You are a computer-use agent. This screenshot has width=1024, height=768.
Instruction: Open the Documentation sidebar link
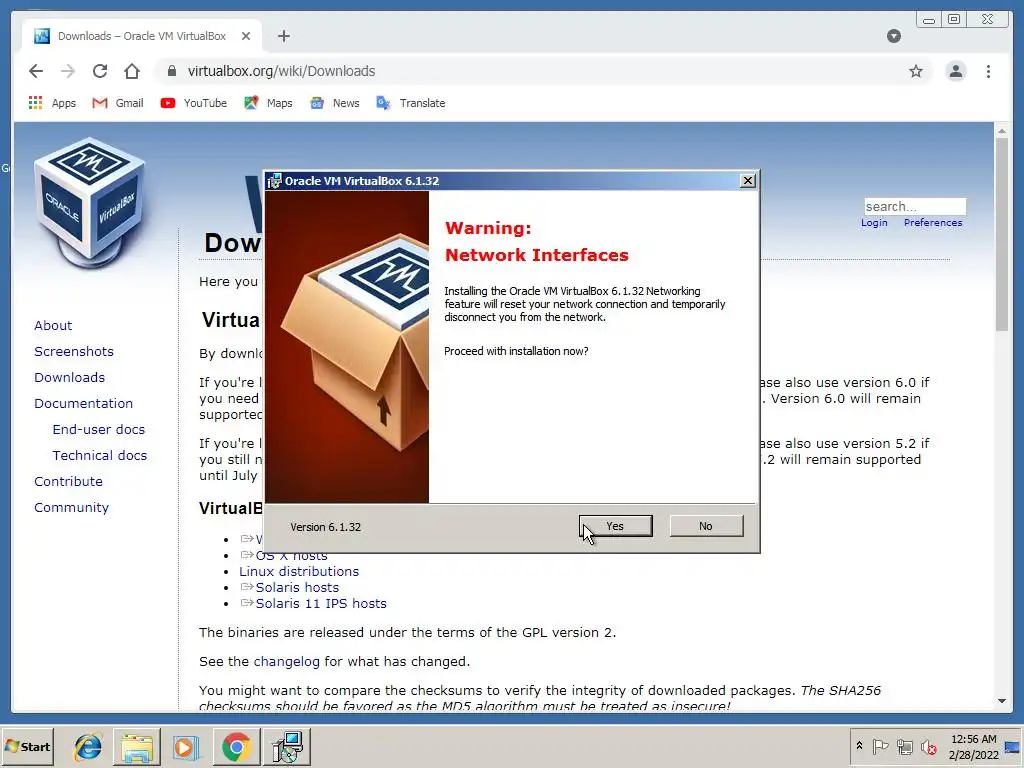[84, 404]
